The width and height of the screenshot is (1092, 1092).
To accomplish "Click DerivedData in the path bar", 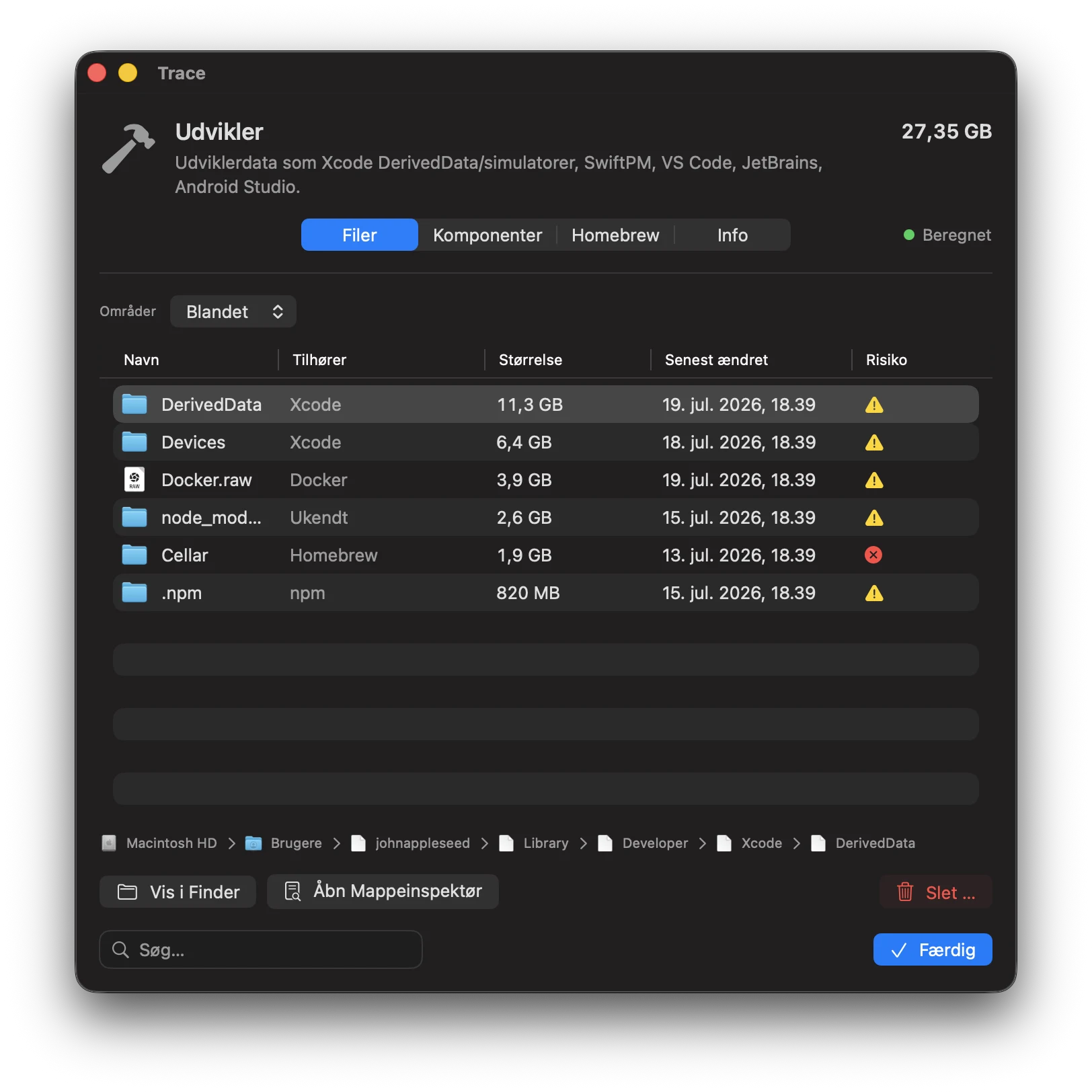I will tap(875, 843).
